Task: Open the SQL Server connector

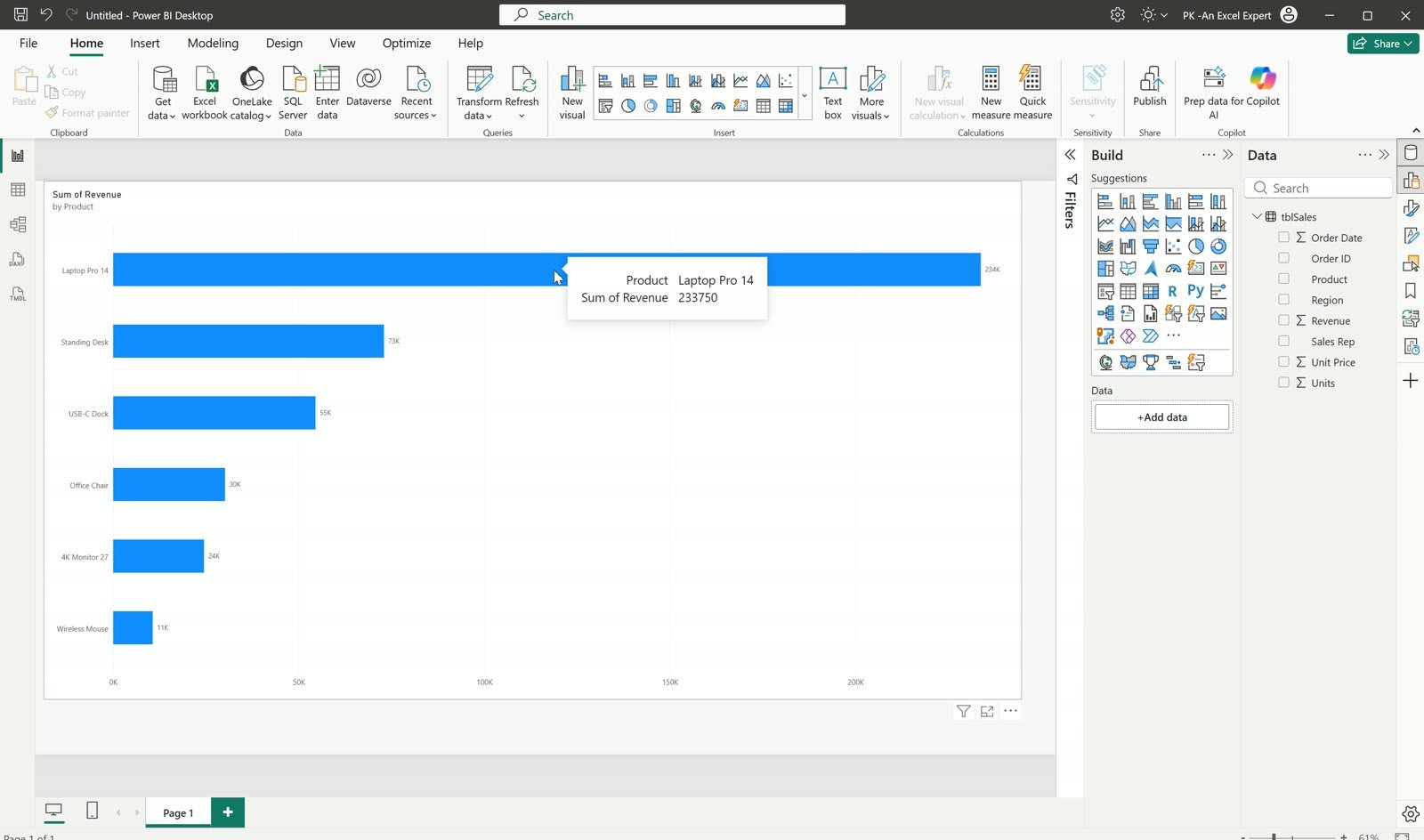Action: [293, 93]
